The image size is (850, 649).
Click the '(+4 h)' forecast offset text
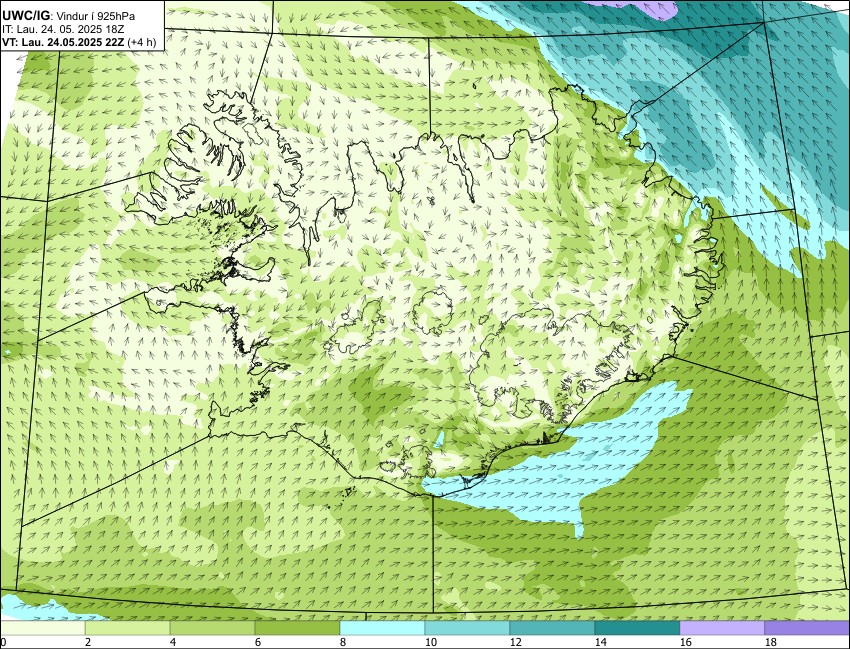coord(141,42)
